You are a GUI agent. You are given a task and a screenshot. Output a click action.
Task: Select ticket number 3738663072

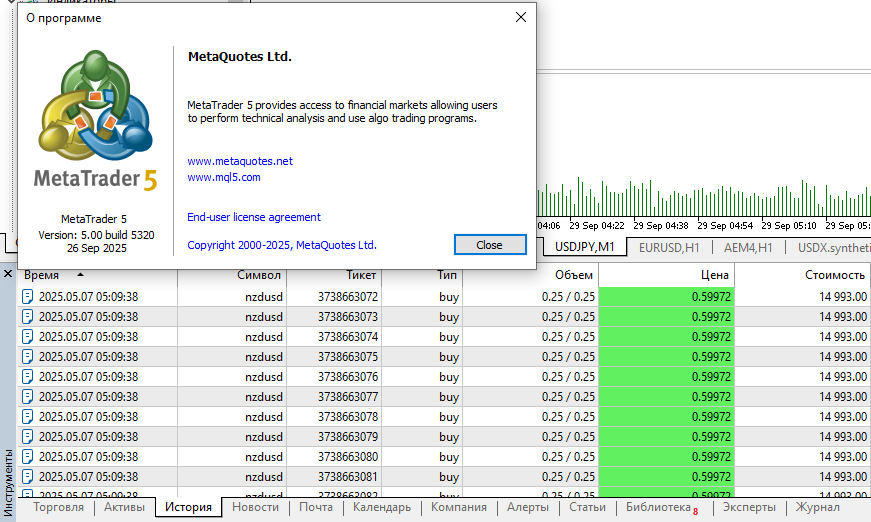(x=348, y=297)
